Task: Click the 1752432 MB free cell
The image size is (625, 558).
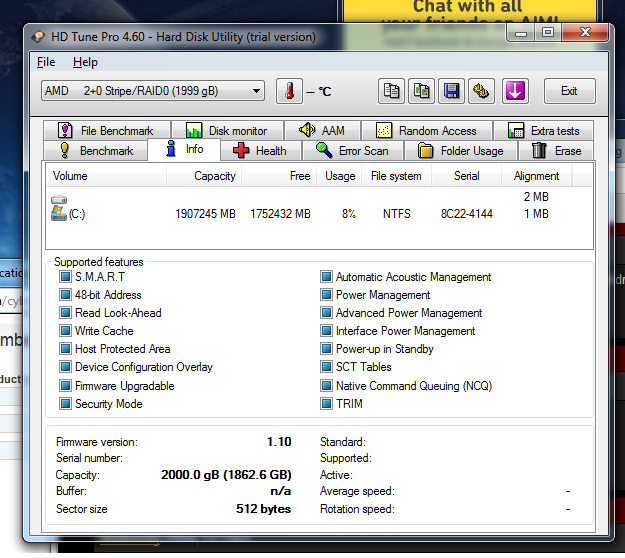Action: (x=280, y=214)
